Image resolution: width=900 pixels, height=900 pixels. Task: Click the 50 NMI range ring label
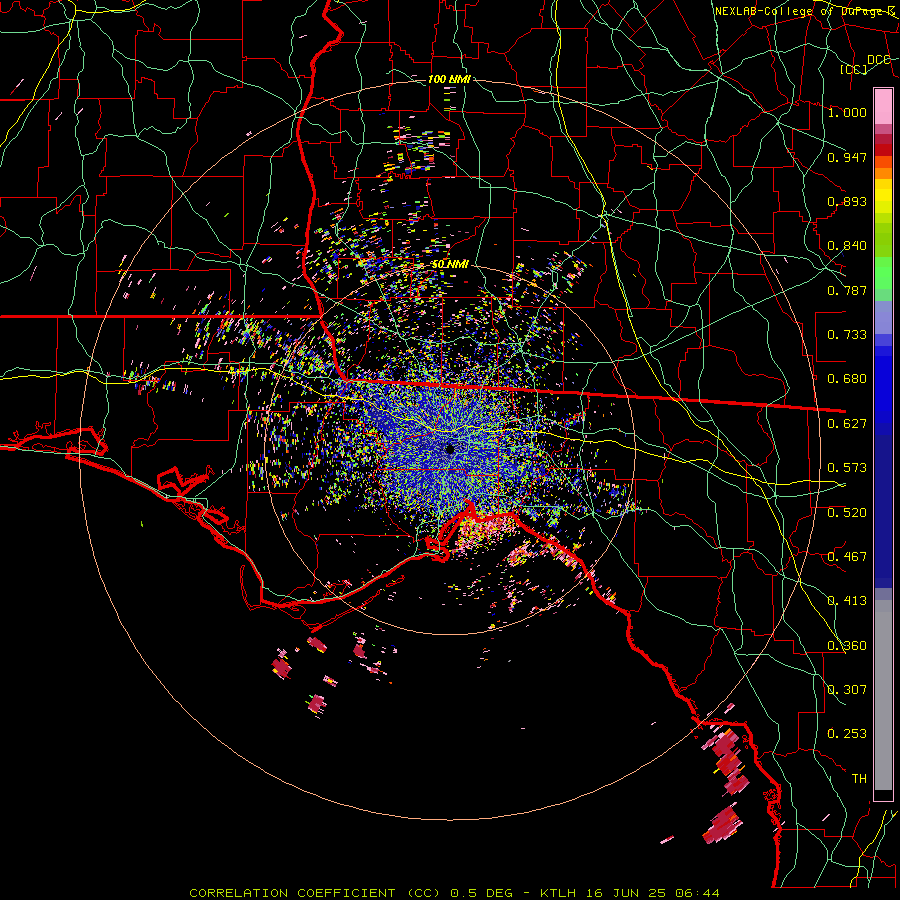(x=451, y=265)
